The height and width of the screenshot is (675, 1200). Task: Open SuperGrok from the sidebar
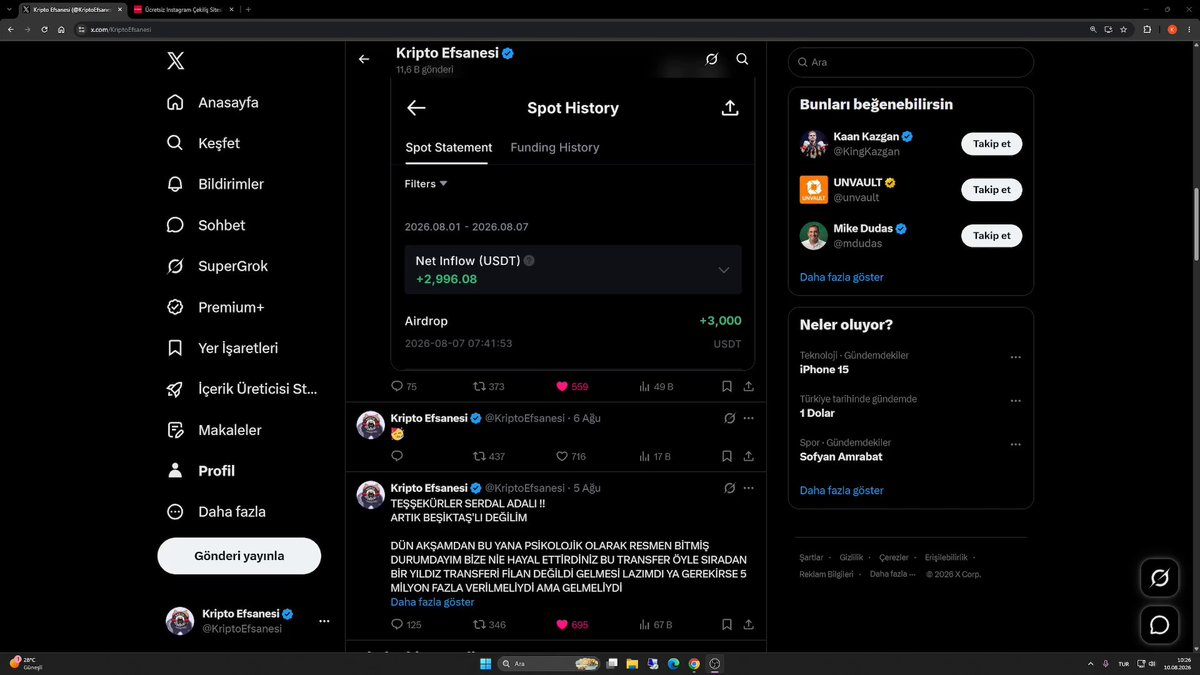coord(217,266)
